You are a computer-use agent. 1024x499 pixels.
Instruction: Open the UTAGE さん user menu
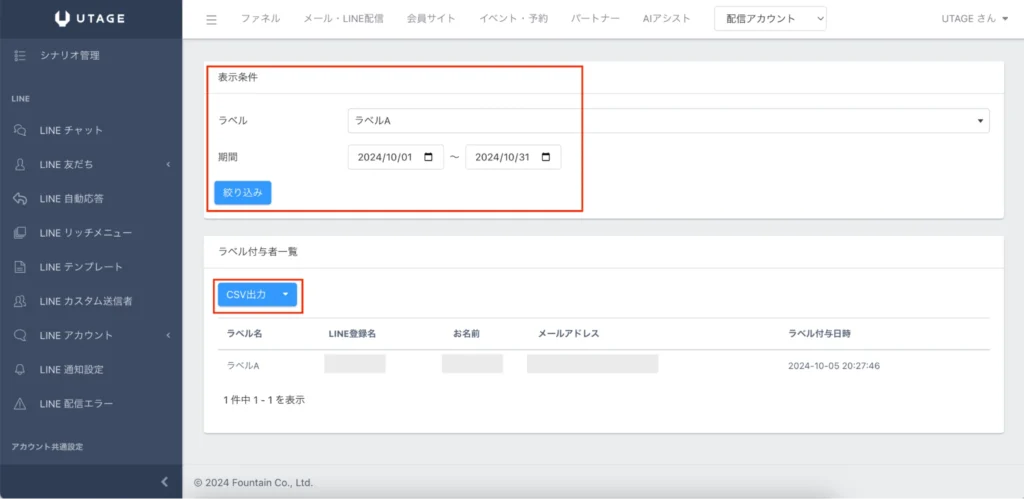point(974,19)
